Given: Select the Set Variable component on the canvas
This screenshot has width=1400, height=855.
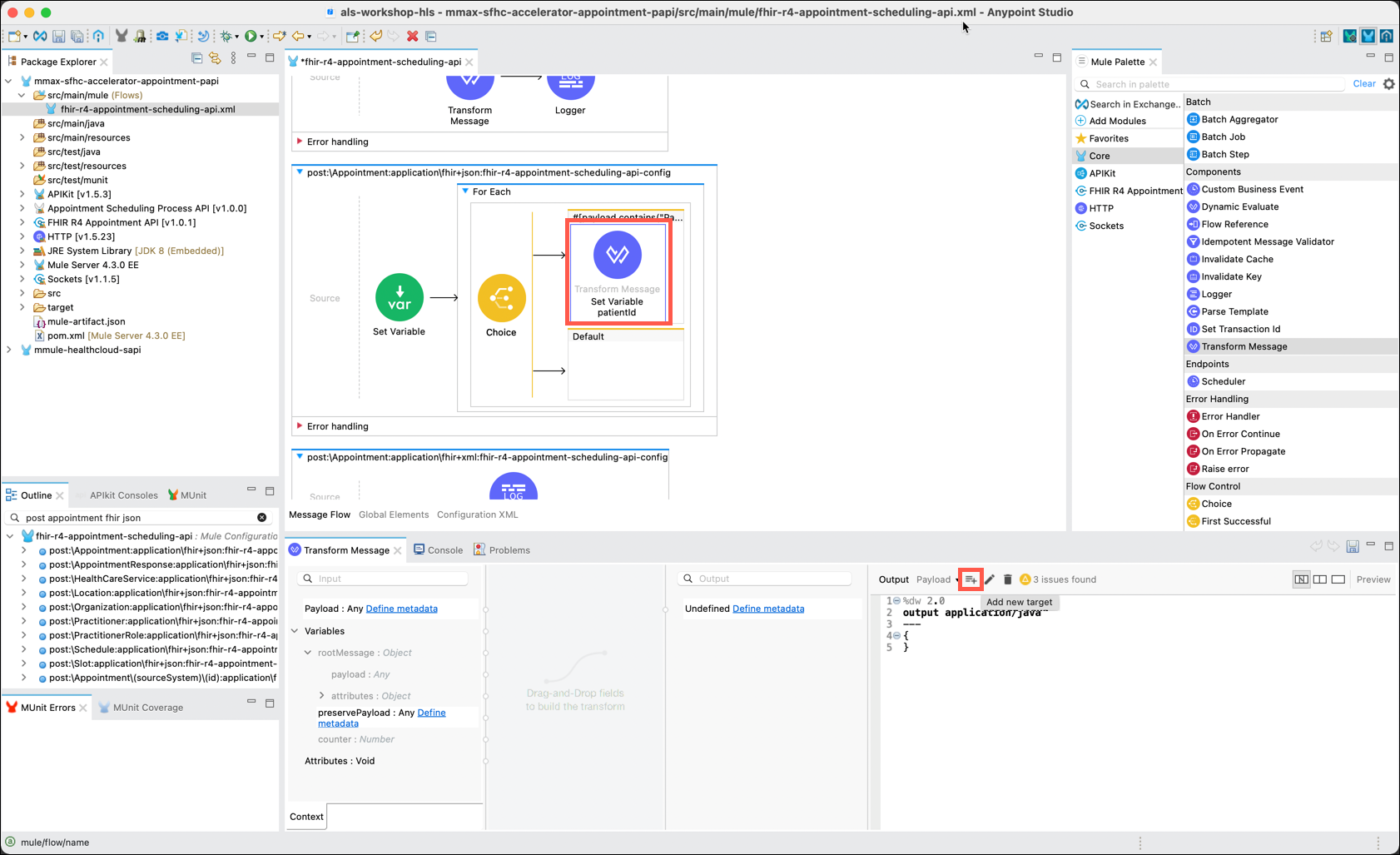Looking at the screenshot, I should click(x=399, y=297).
